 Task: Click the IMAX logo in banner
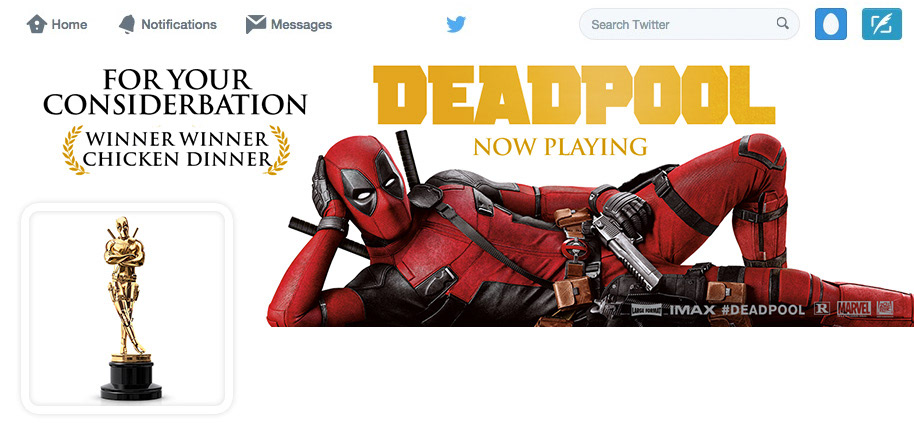pyautogui.click(x=692, y=309)
